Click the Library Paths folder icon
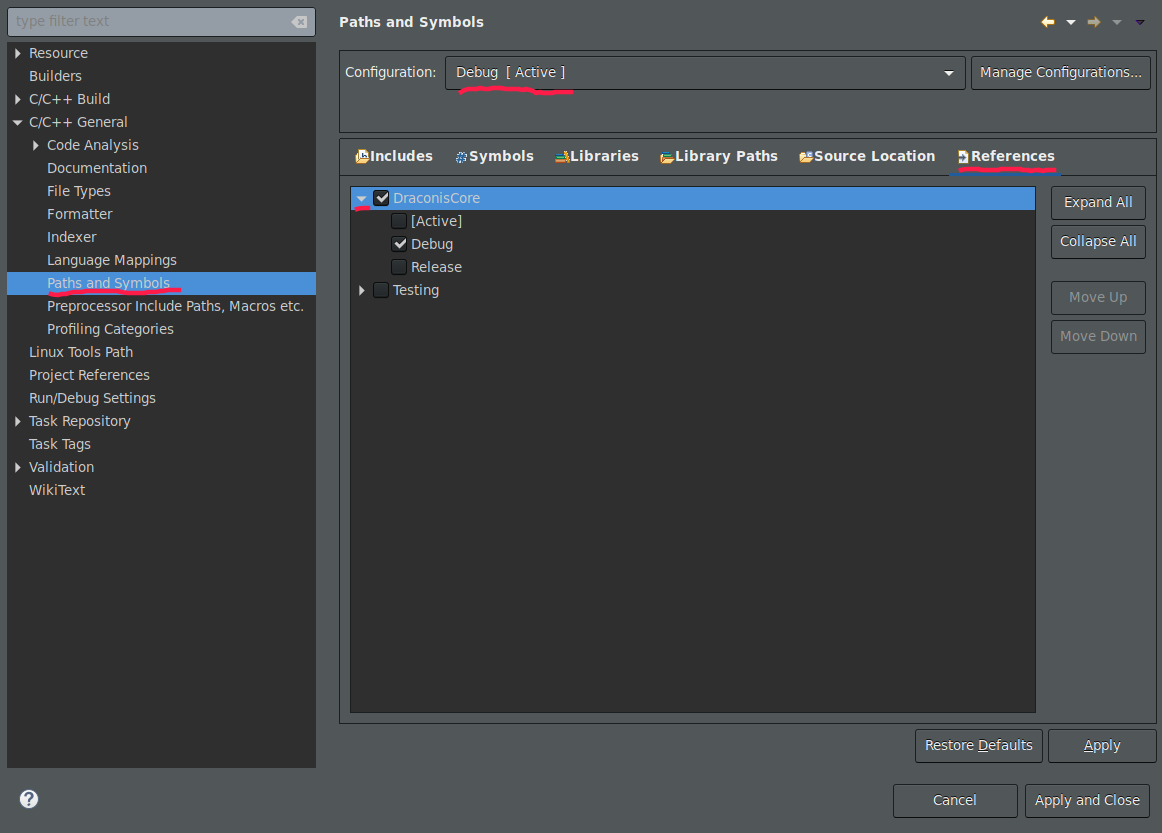 coord(667,156)
